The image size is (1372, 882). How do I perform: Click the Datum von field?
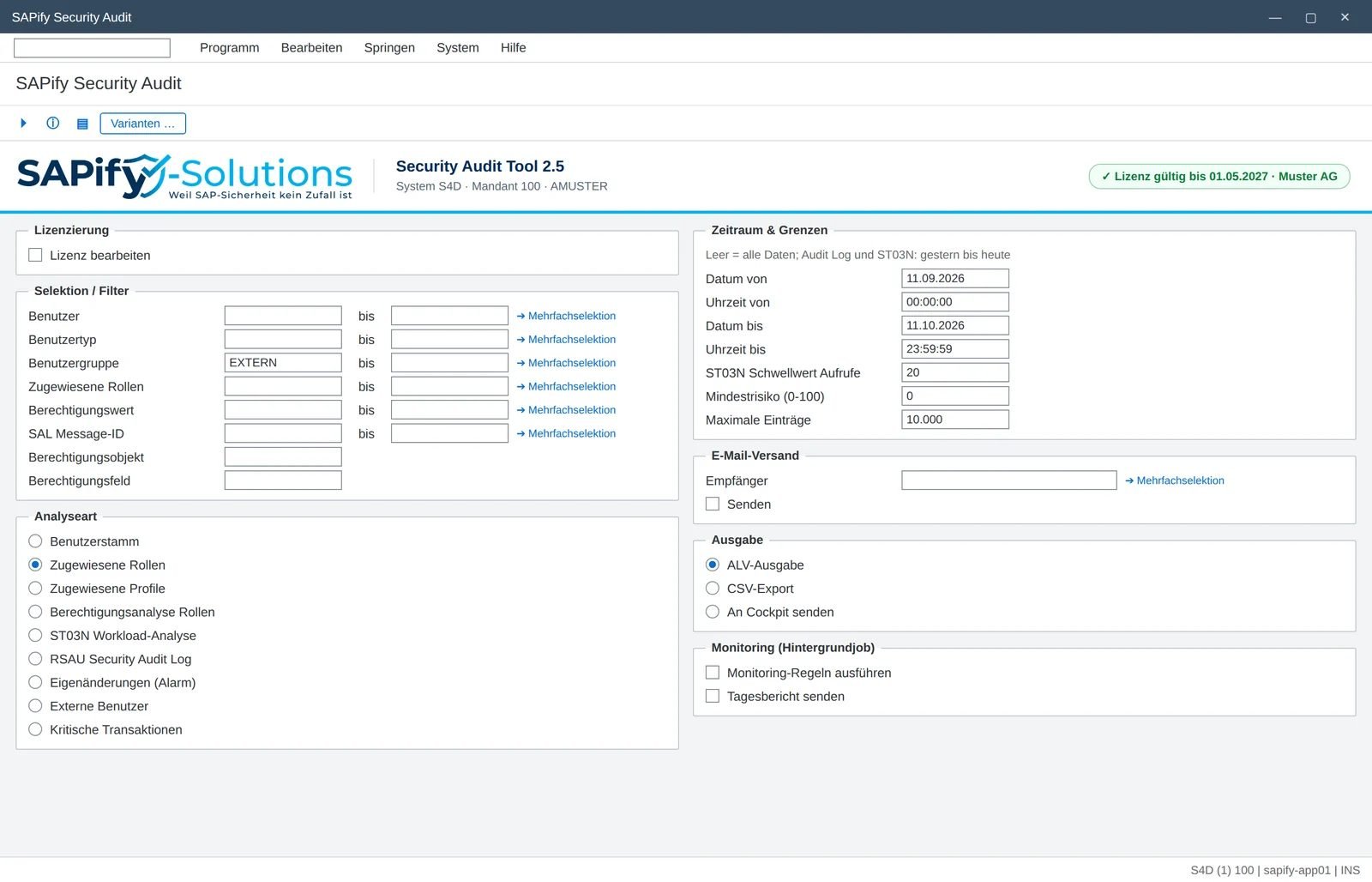click(x=955, y=278)
